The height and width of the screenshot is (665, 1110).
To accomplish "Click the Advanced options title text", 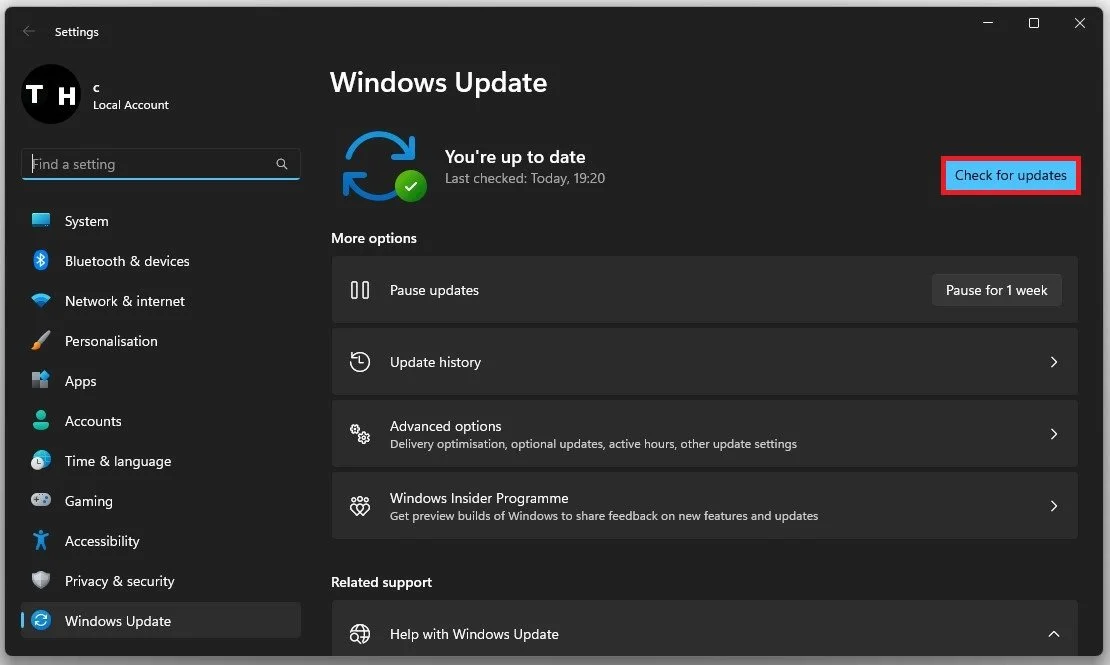I will 445,426.
